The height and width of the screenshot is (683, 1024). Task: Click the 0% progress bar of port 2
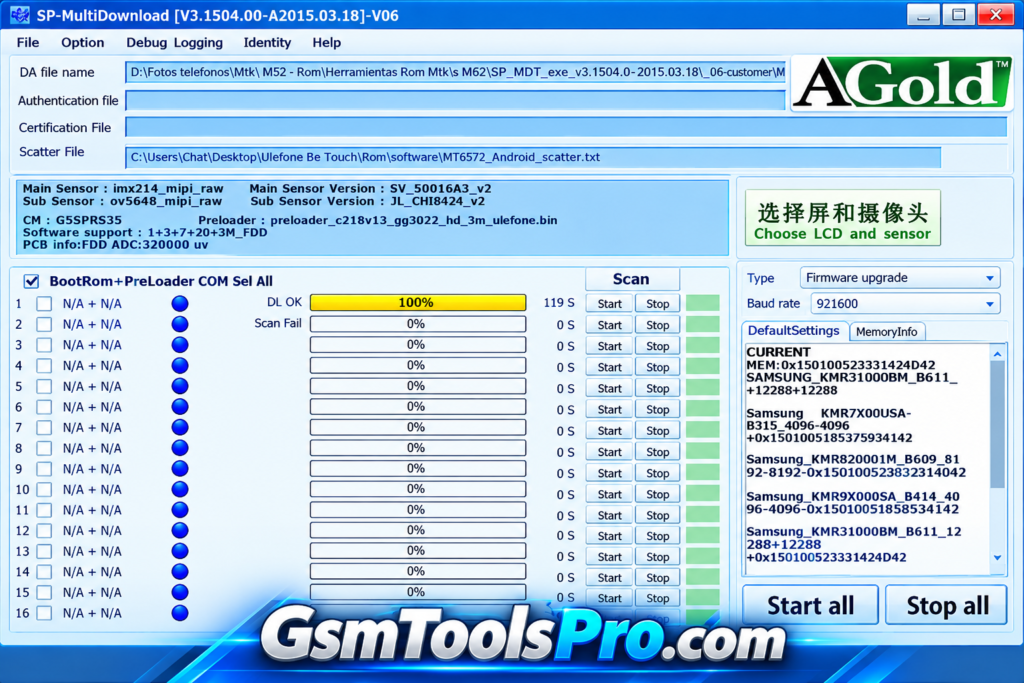(418, 324)
